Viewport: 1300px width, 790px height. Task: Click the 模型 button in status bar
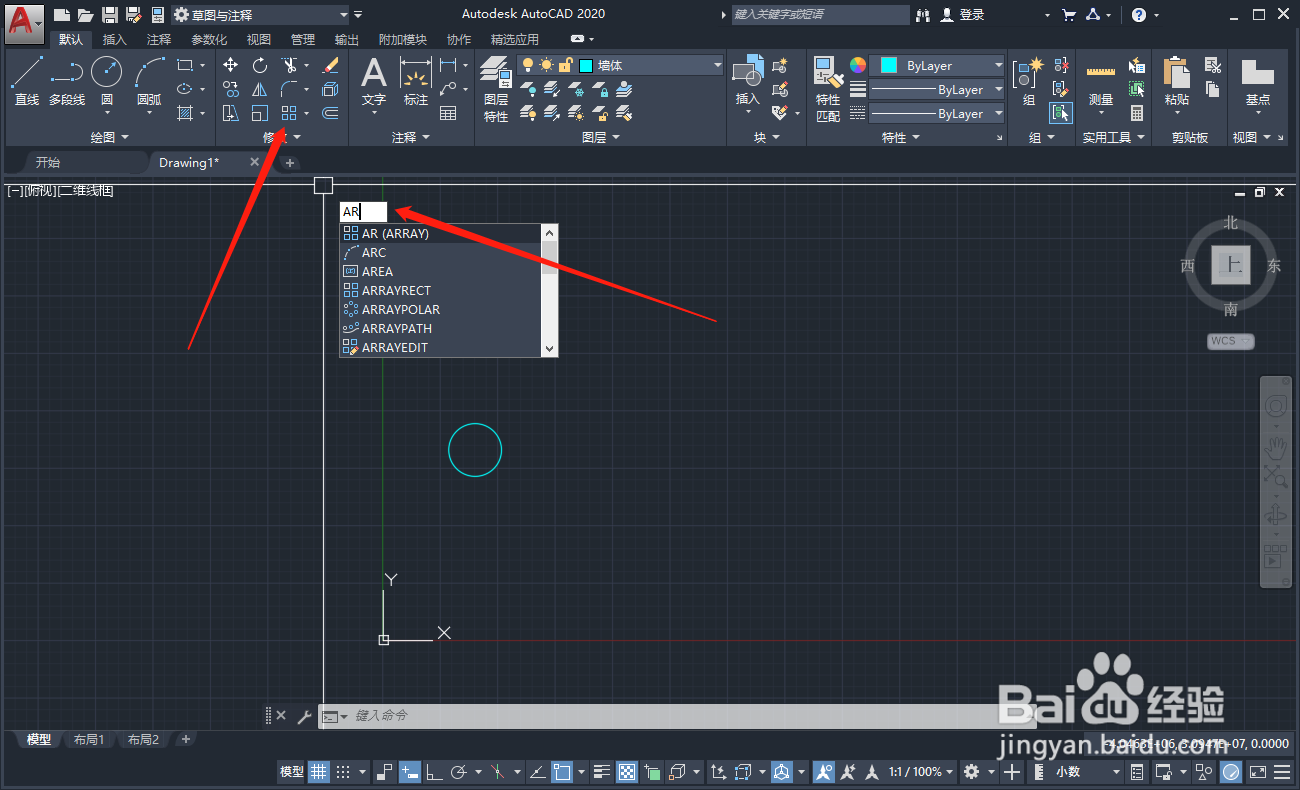(292, 772)
